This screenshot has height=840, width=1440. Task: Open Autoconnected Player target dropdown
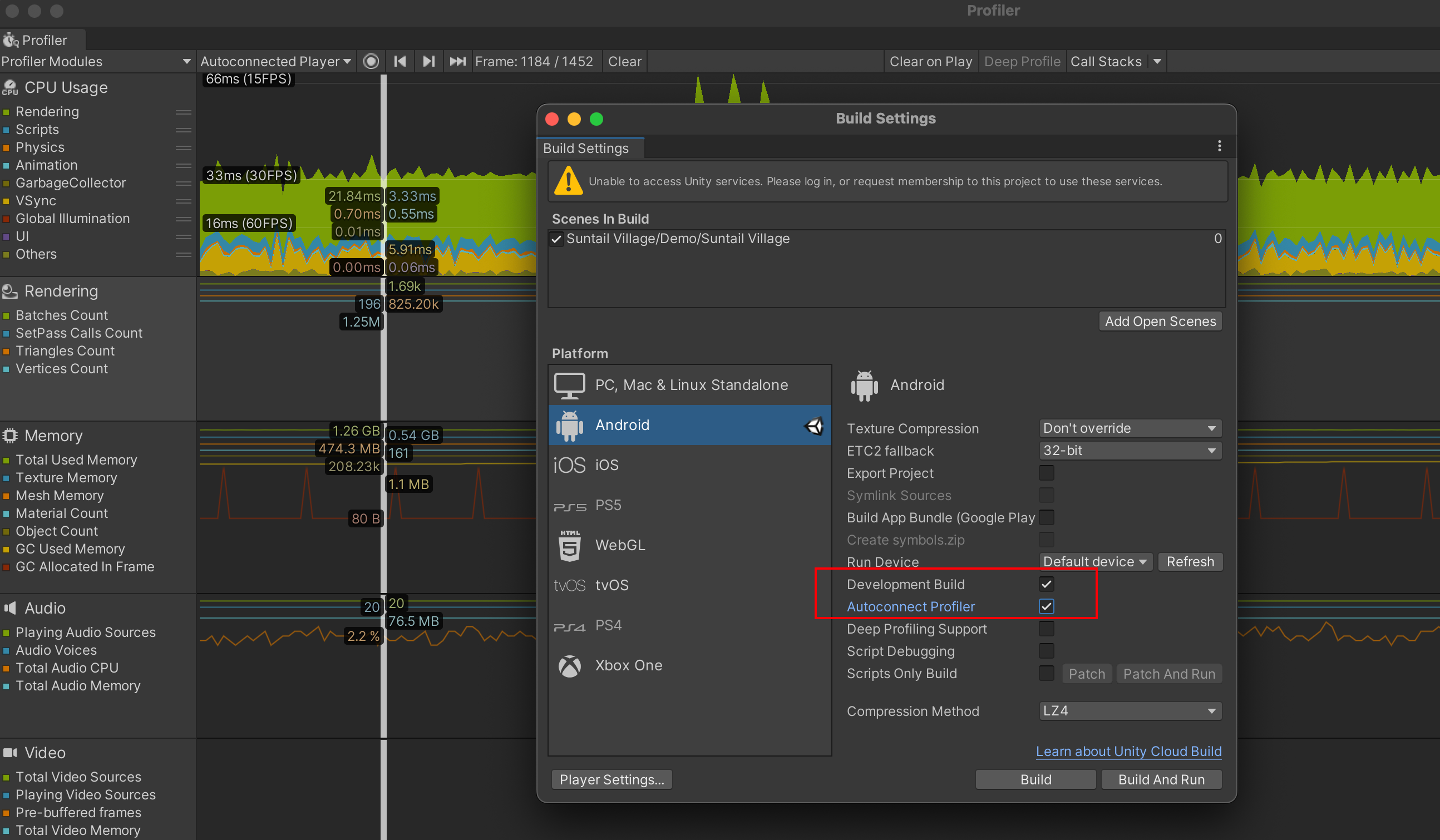[275, 61]
